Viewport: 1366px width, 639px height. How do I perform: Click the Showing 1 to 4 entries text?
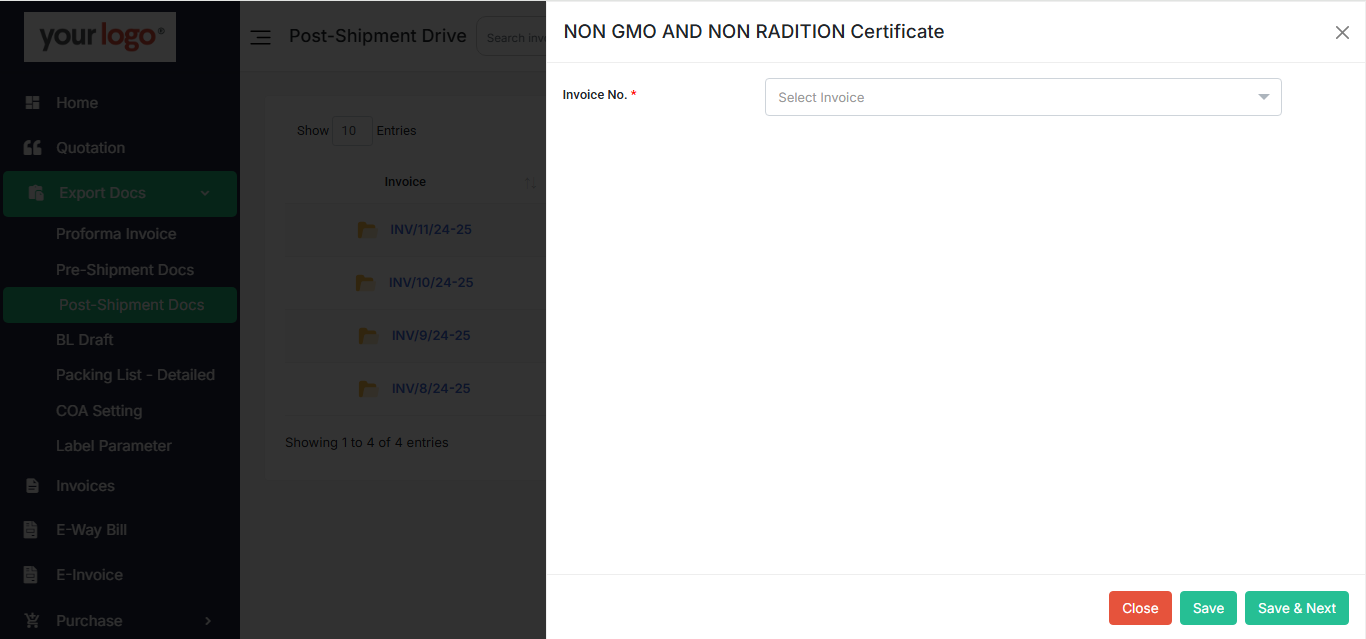point(367,443)
